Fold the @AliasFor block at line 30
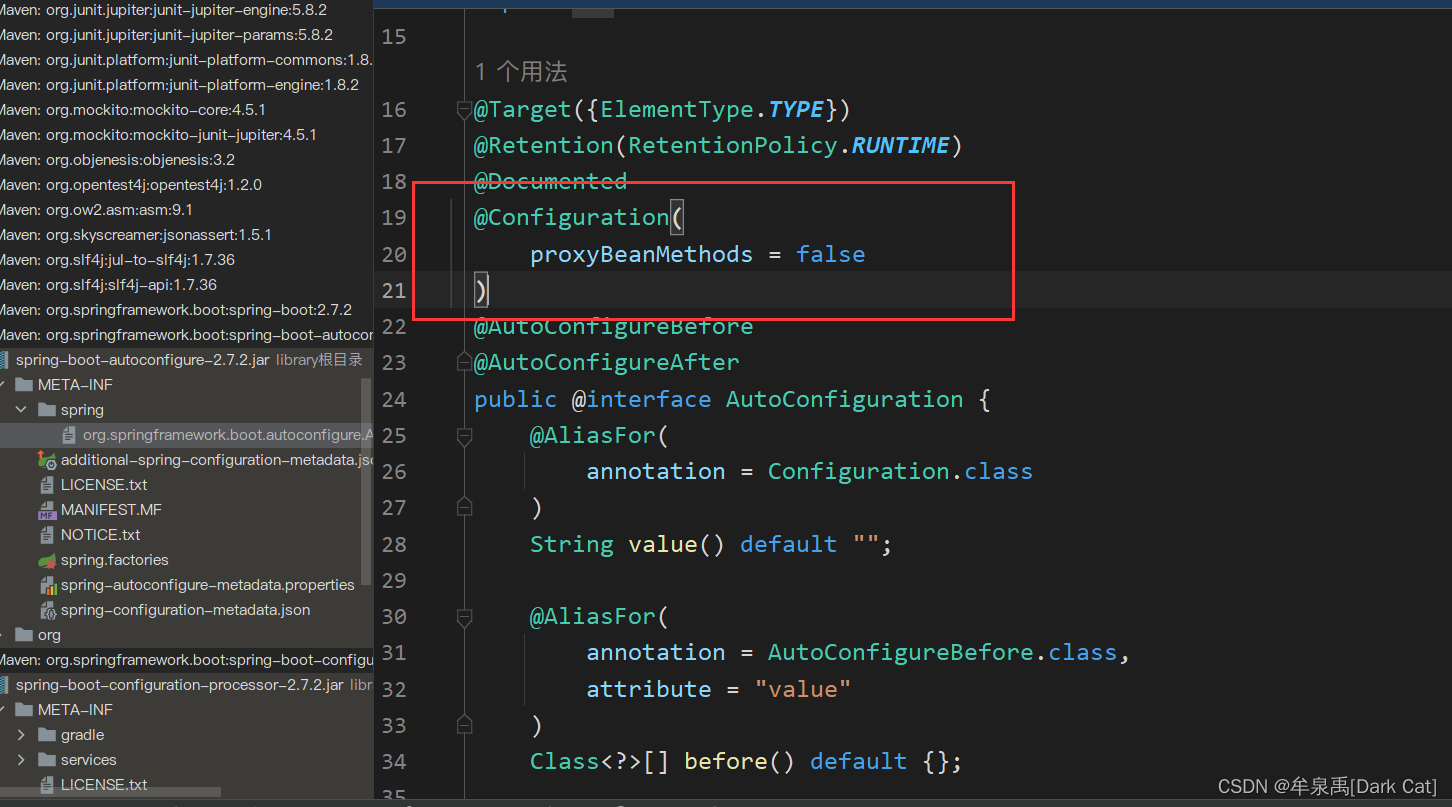This screenshot has height=807, width=1452. (464, 617)
